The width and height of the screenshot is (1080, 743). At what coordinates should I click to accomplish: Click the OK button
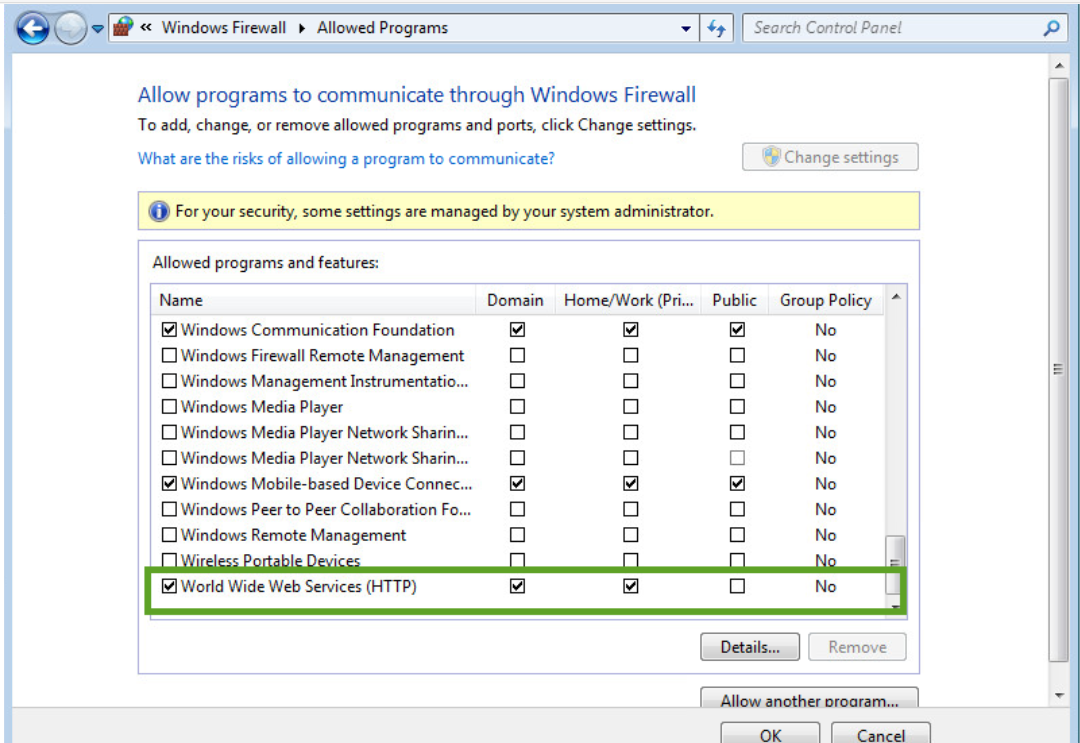(770, 734)
